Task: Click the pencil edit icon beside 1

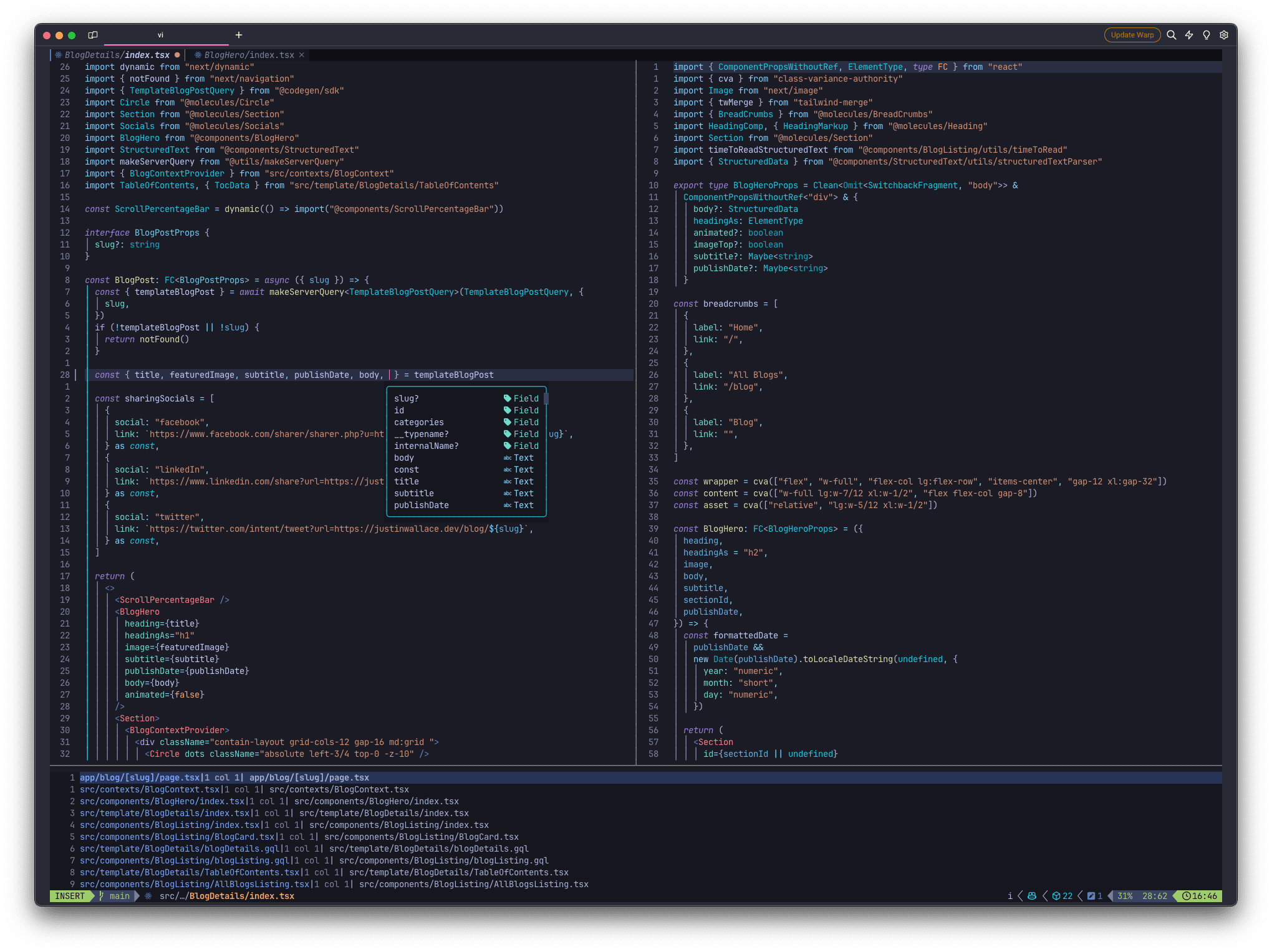Action: pyautogui.click(x=1091, y=896)
